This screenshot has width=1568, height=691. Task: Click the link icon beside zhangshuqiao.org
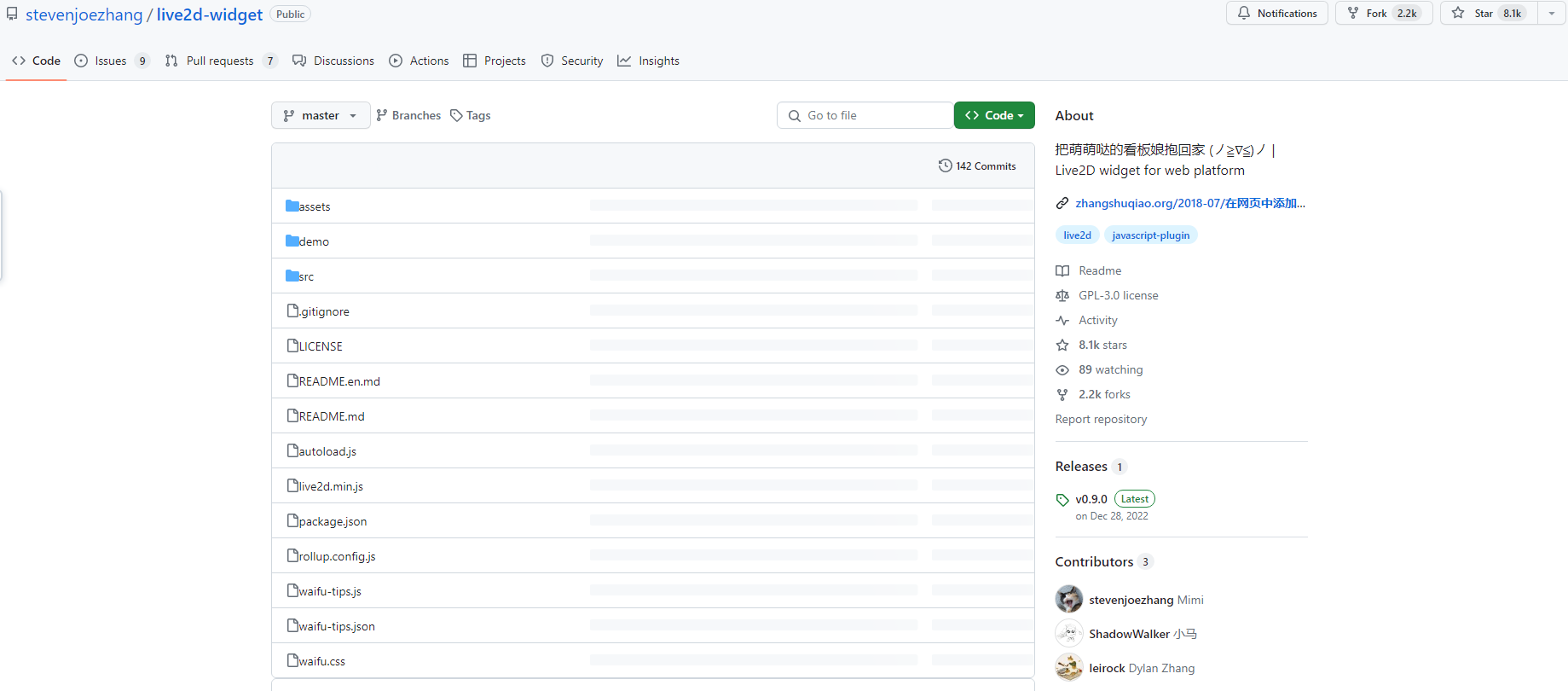coord(1062,203)
